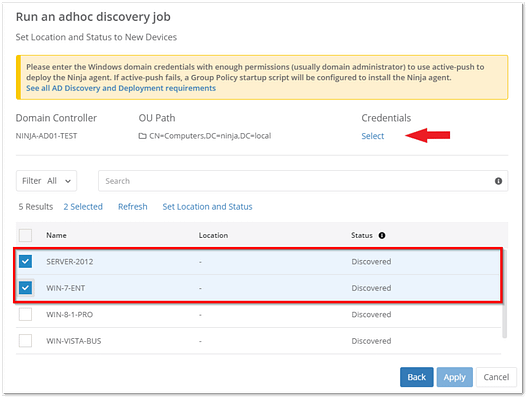Screen dimensions: 527x398
Task: Uncheck the WIN-7-ENT checkbox
Action: click(x=26, y=288)
